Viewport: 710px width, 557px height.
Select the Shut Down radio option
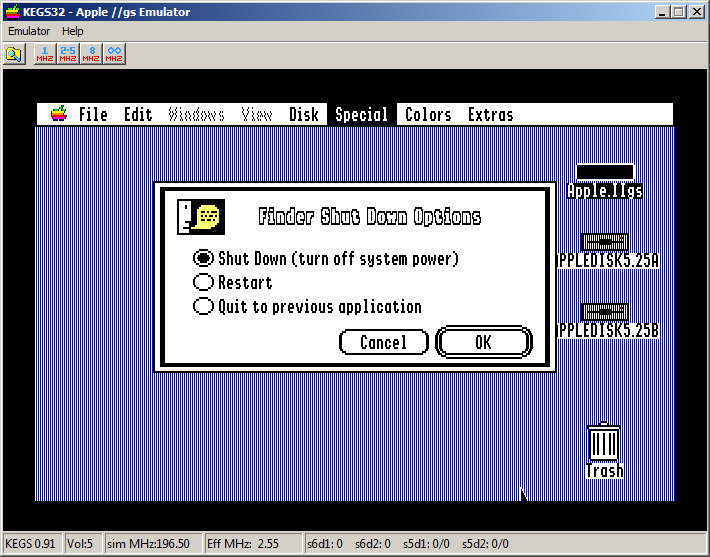[x=204, y=259]
